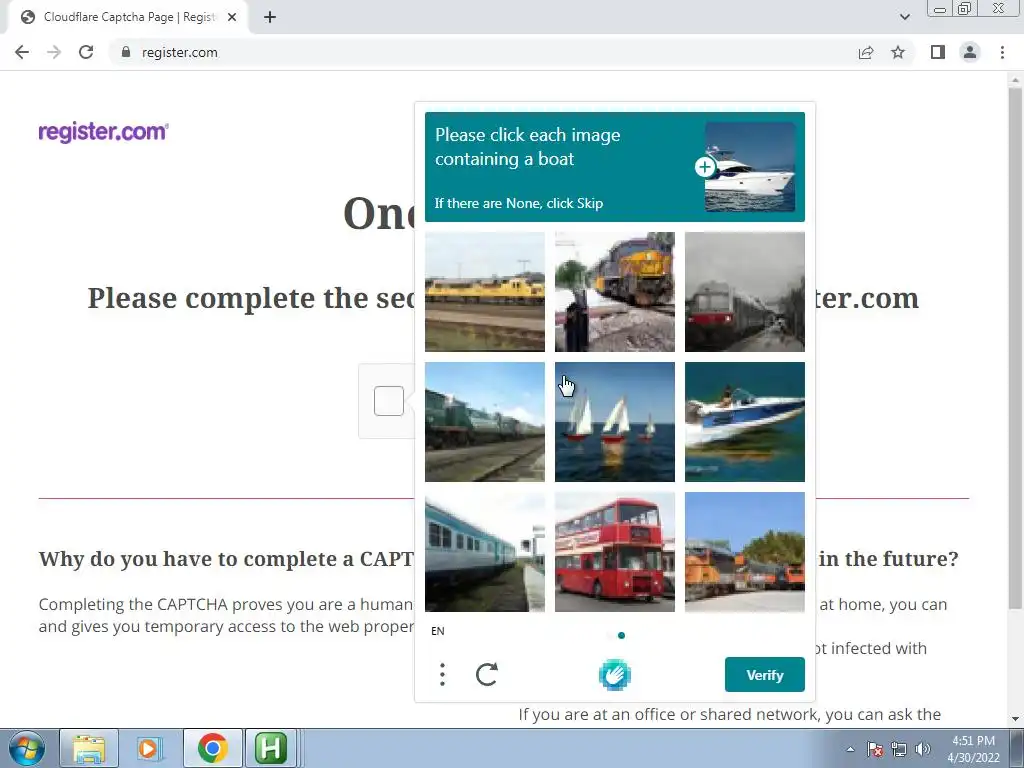Share this page via share icon
This screenshot has height=768, width=1024.
point(866,52)
